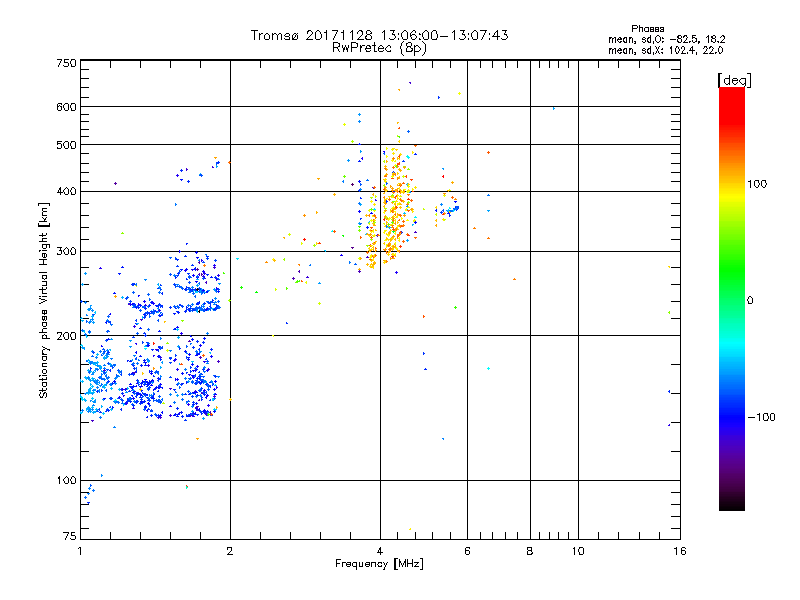Image resolution: width=800 pixels, height=600 pixels.
Task: Click the y-axis tick label '750'
Action: (x=66, y=63)
